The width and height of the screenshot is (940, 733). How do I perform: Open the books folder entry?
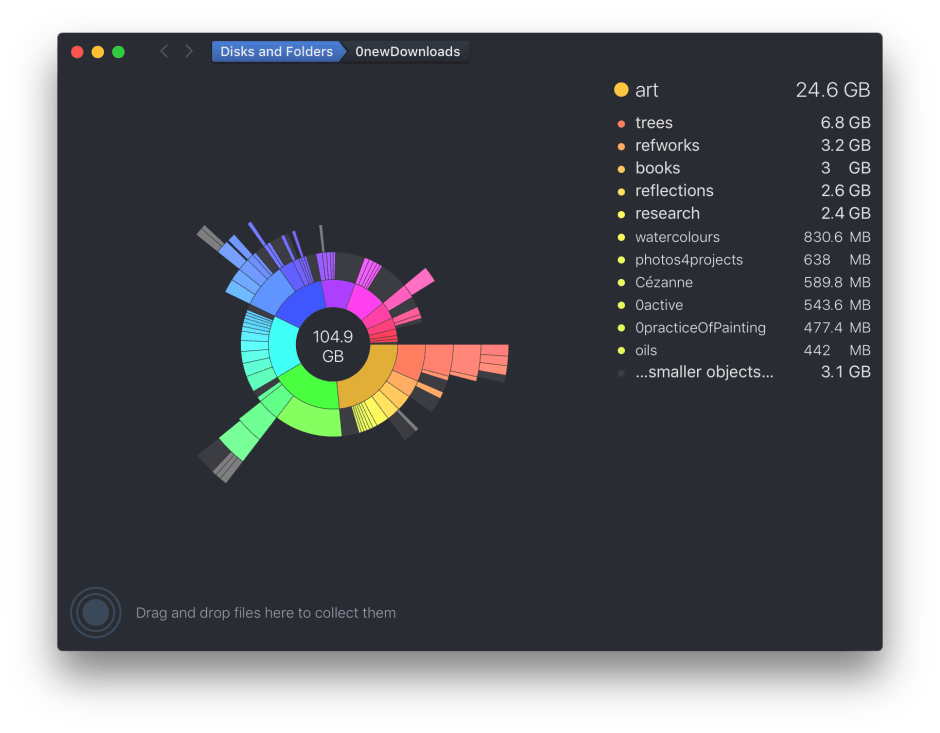[657, 168]
